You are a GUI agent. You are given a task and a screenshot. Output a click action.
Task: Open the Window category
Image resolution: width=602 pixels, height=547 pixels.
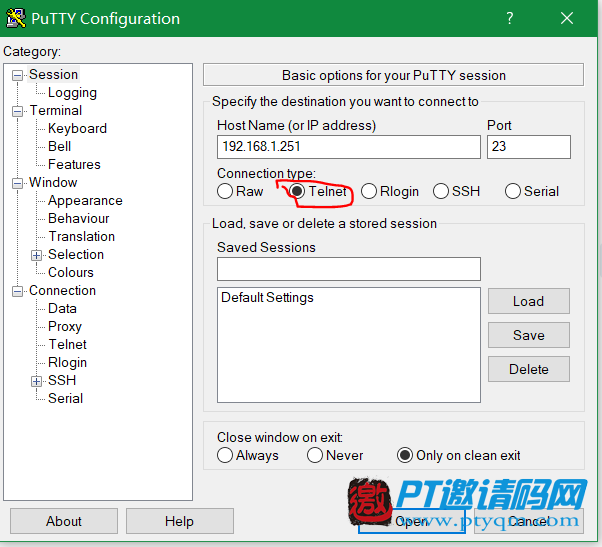point(53,182)
